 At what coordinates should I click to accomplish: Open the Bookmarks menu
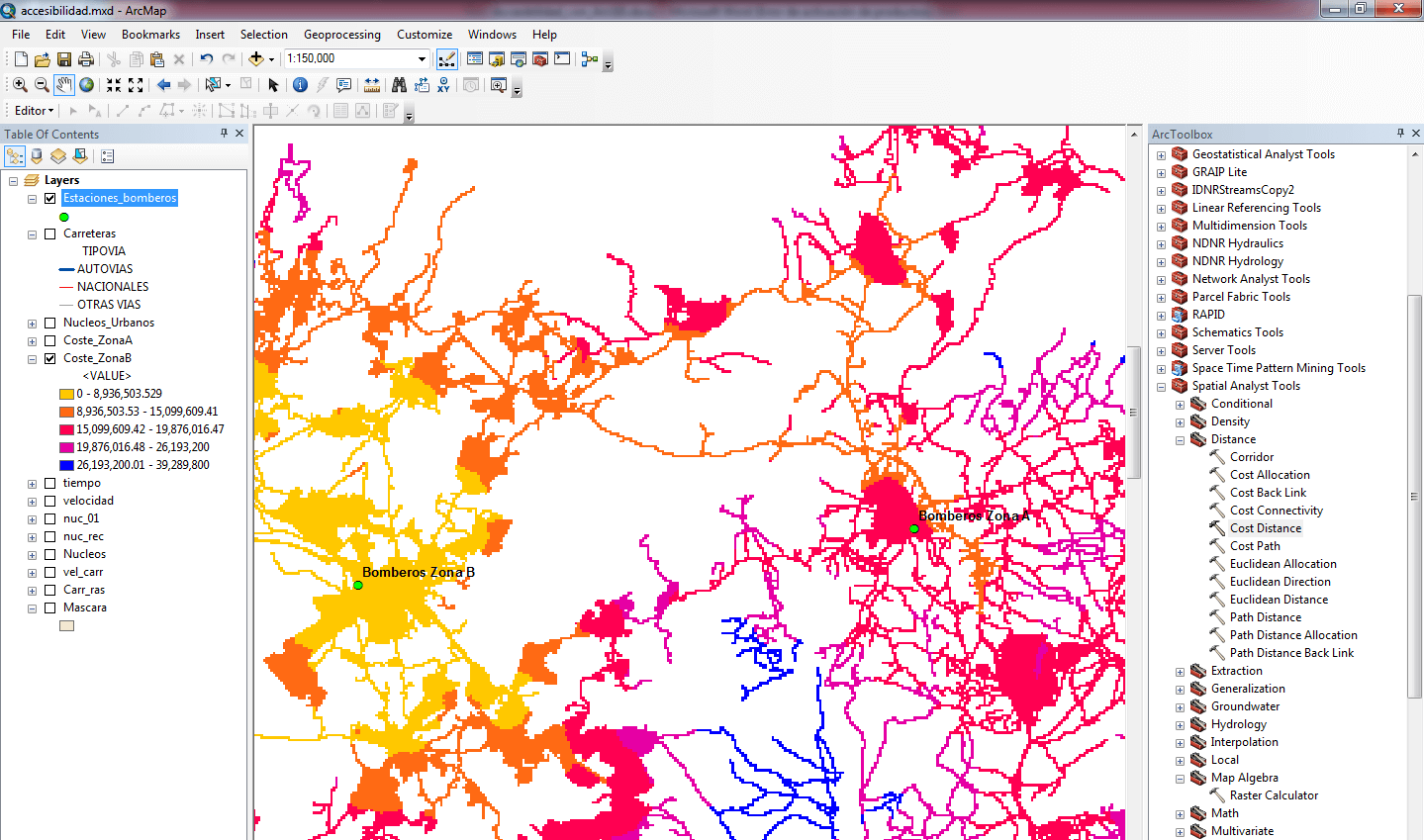(x=150, y=35)
